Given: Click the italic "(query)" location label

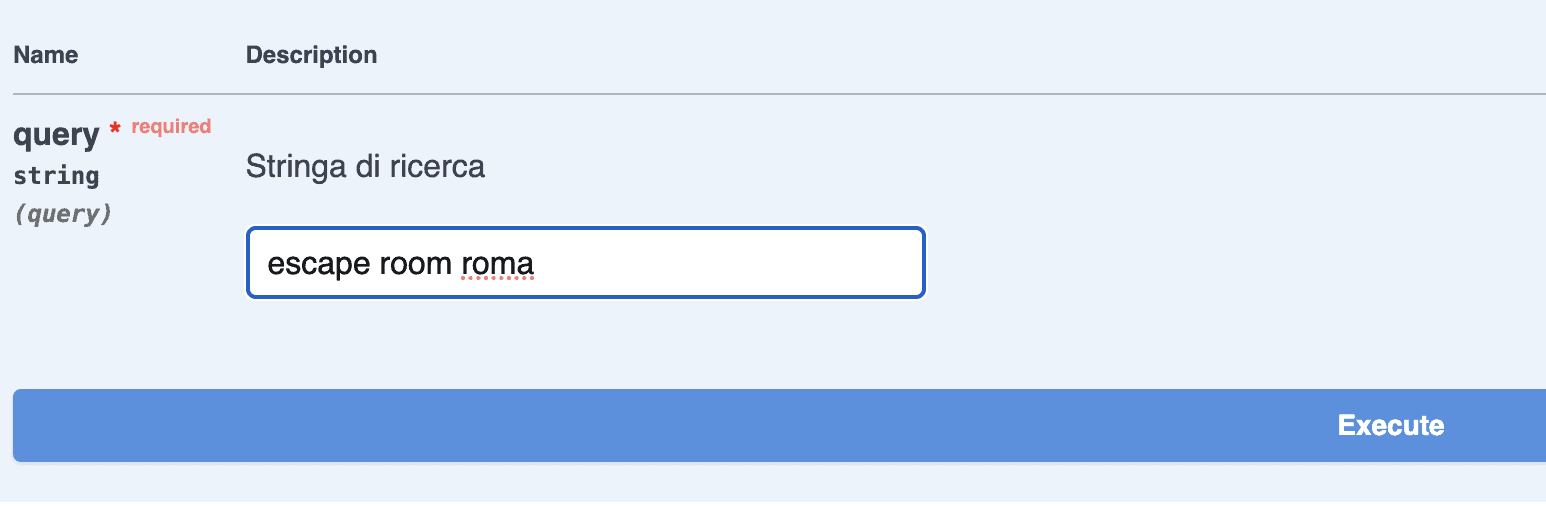Looking at the screenshot, I should click(x=62, y=214).
